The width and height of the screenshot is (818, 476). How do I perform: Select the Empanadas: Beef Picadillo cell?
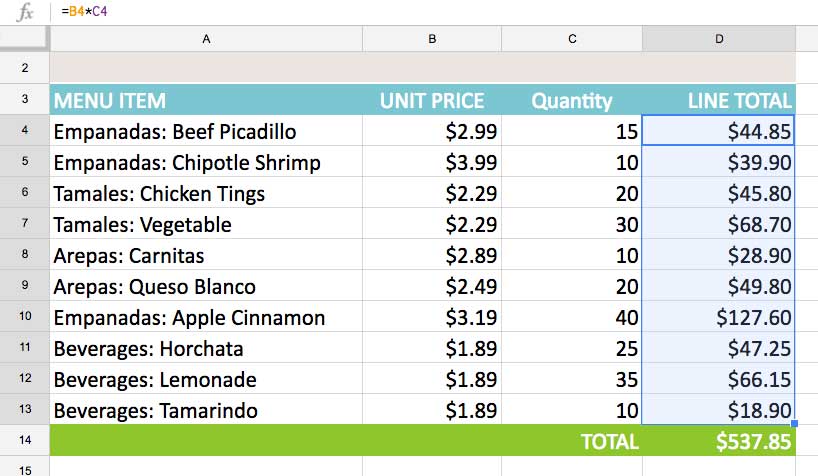(206, 132)
